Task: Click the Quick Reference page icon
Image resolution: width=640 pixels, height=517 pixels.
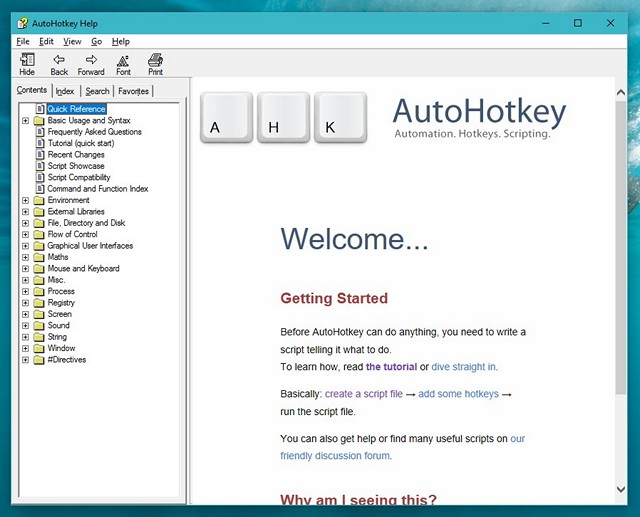Action: coord(40,109)
